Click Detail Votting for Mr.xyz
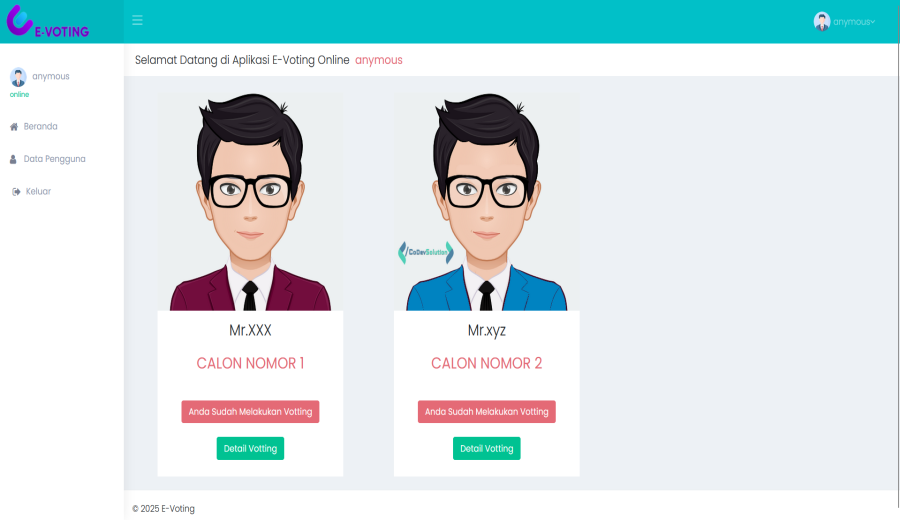This screenshot has height=520, width=900. [487, 448]
